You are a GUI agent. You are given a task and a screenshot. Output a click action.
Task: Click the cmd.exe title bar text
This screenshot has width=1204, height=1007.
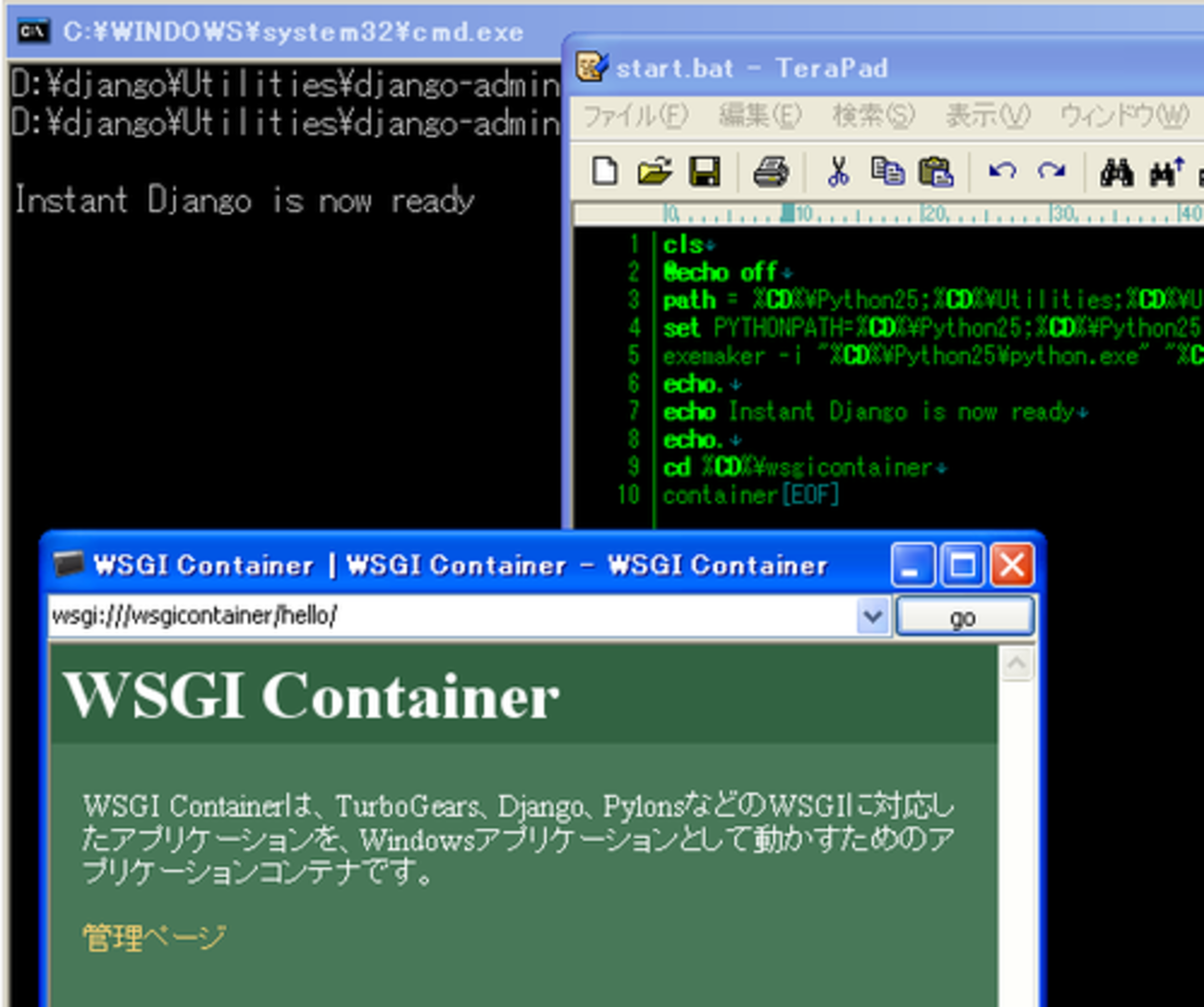(x=294, y=32)
